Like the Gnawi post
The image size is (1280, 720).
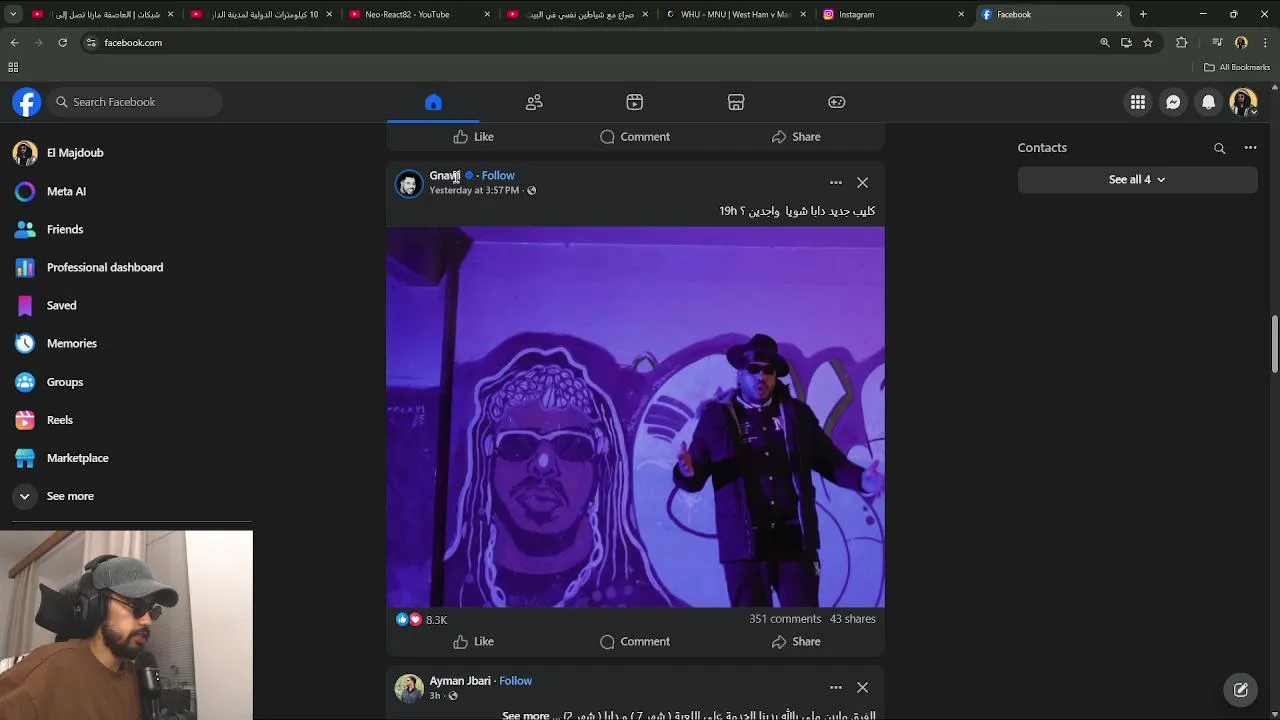click(x=474, y=642)
